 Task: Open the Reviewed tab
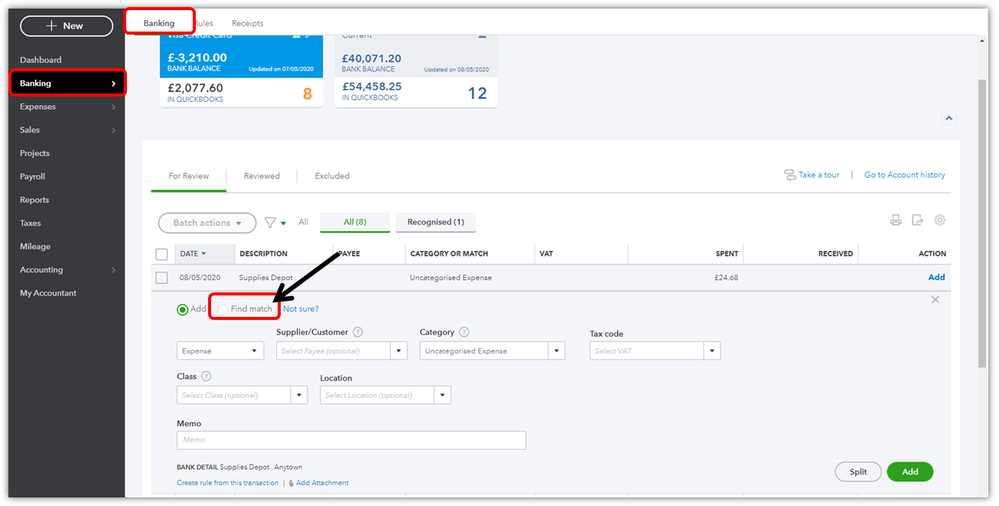click(x=262, y=176)
